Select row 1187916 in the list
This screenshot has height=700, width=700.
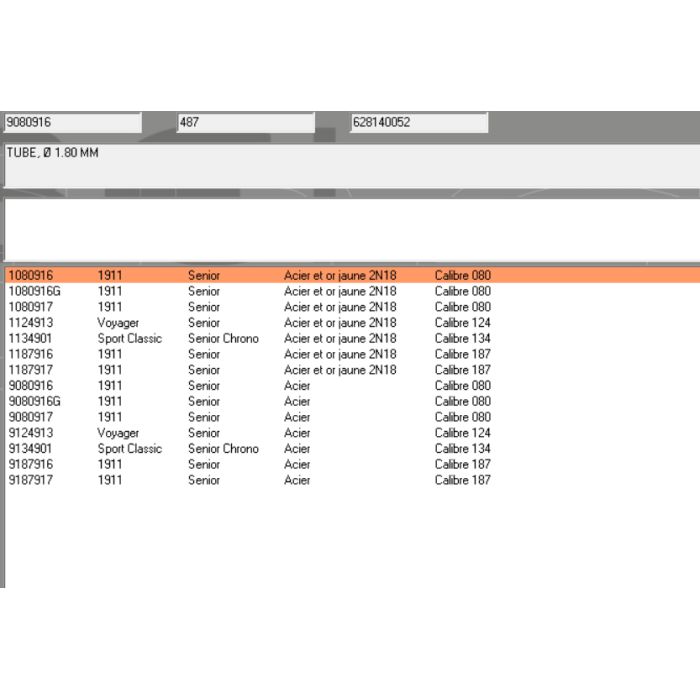pos(352,354)
